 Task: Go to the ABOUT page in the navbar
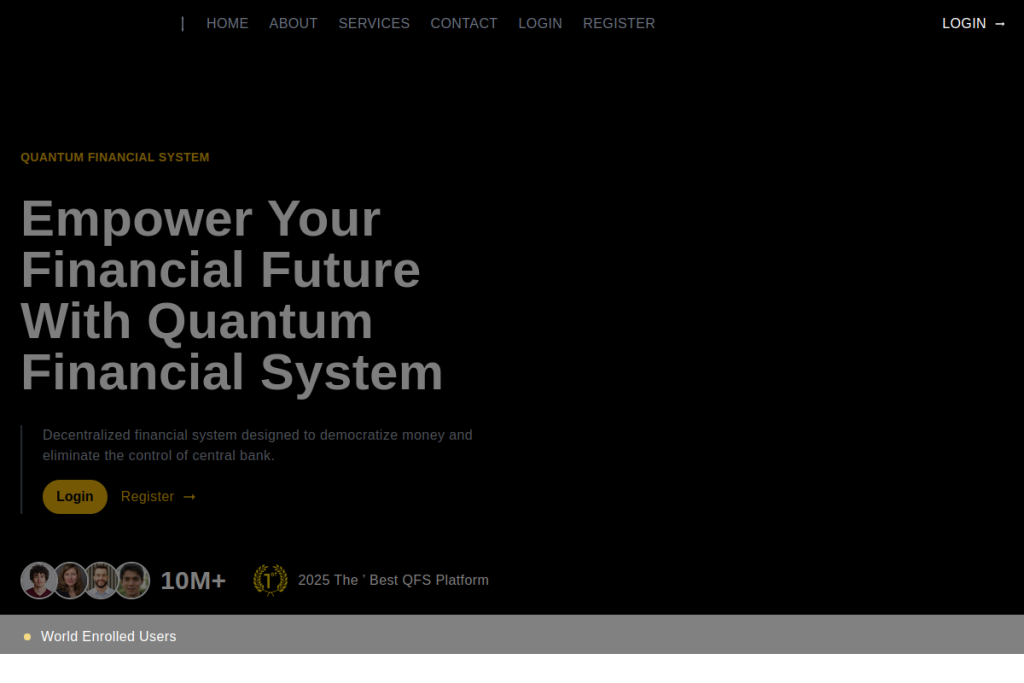pos(293,23)
